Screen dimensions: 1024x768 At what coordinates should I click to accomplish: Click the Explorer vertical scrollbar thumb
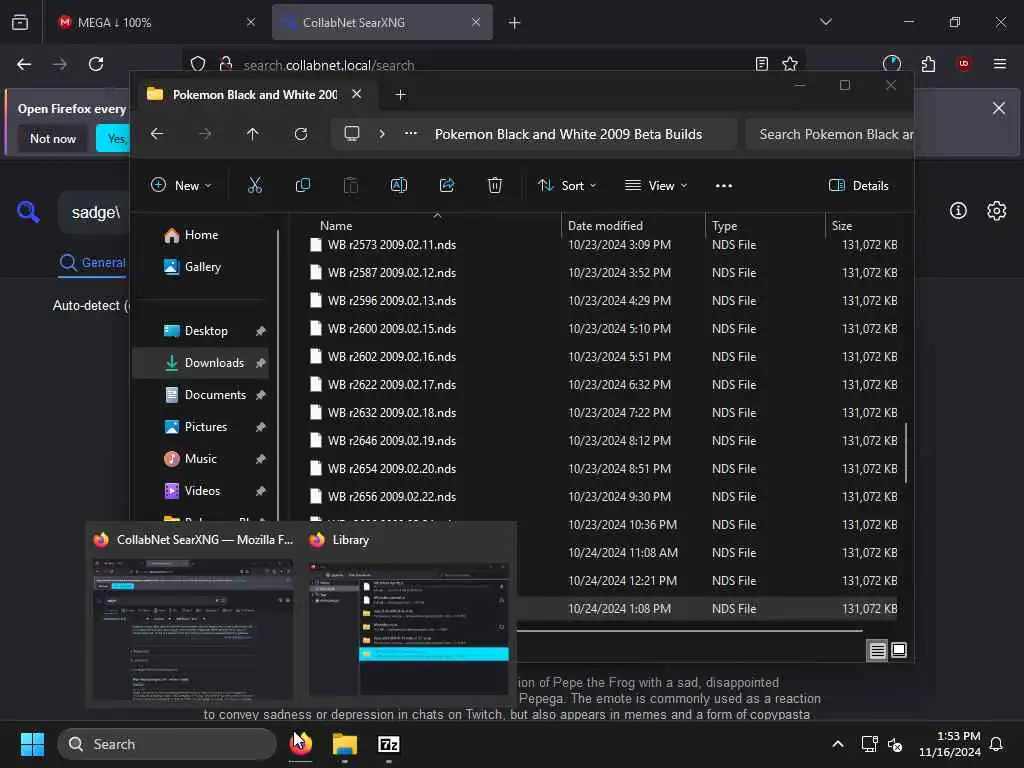click(906, 453)
